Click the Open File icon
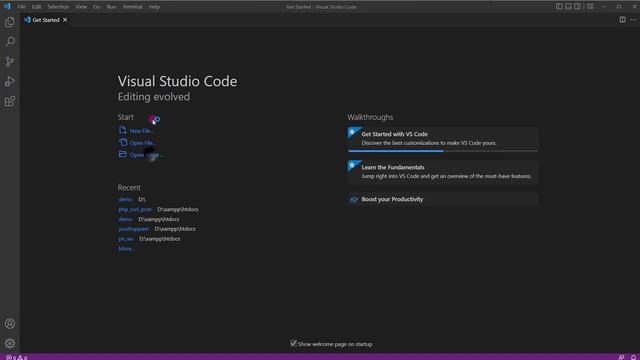 point(122,142)
